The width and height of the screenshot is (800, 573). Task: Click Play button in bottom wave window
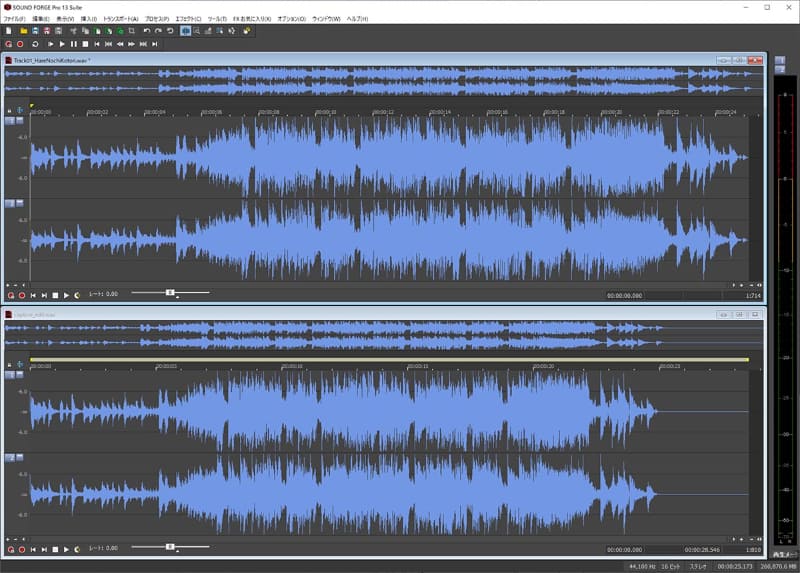[66, 550]
